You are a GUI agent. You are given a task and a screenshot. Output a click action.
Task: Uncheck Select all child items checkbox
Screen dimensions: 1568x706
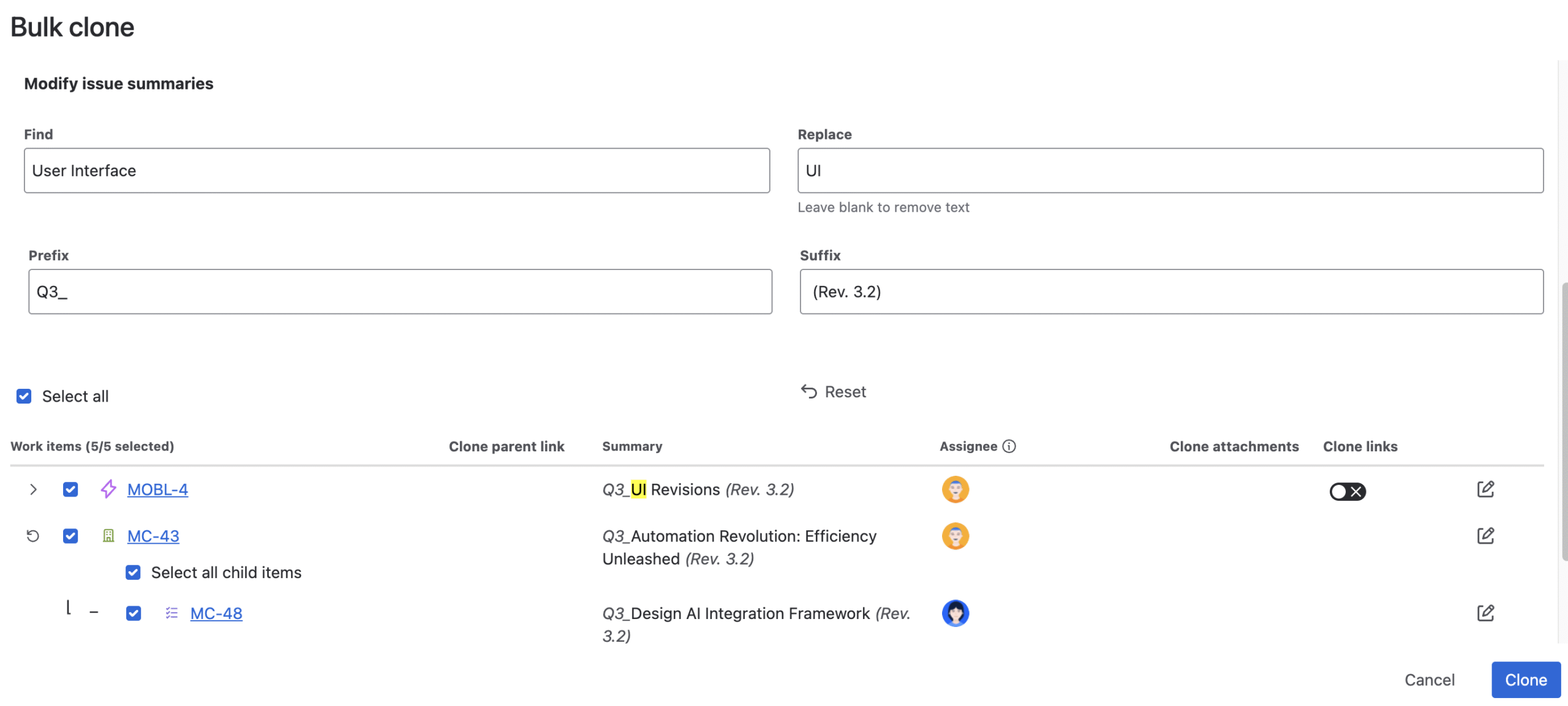click(x=133, y=573)
